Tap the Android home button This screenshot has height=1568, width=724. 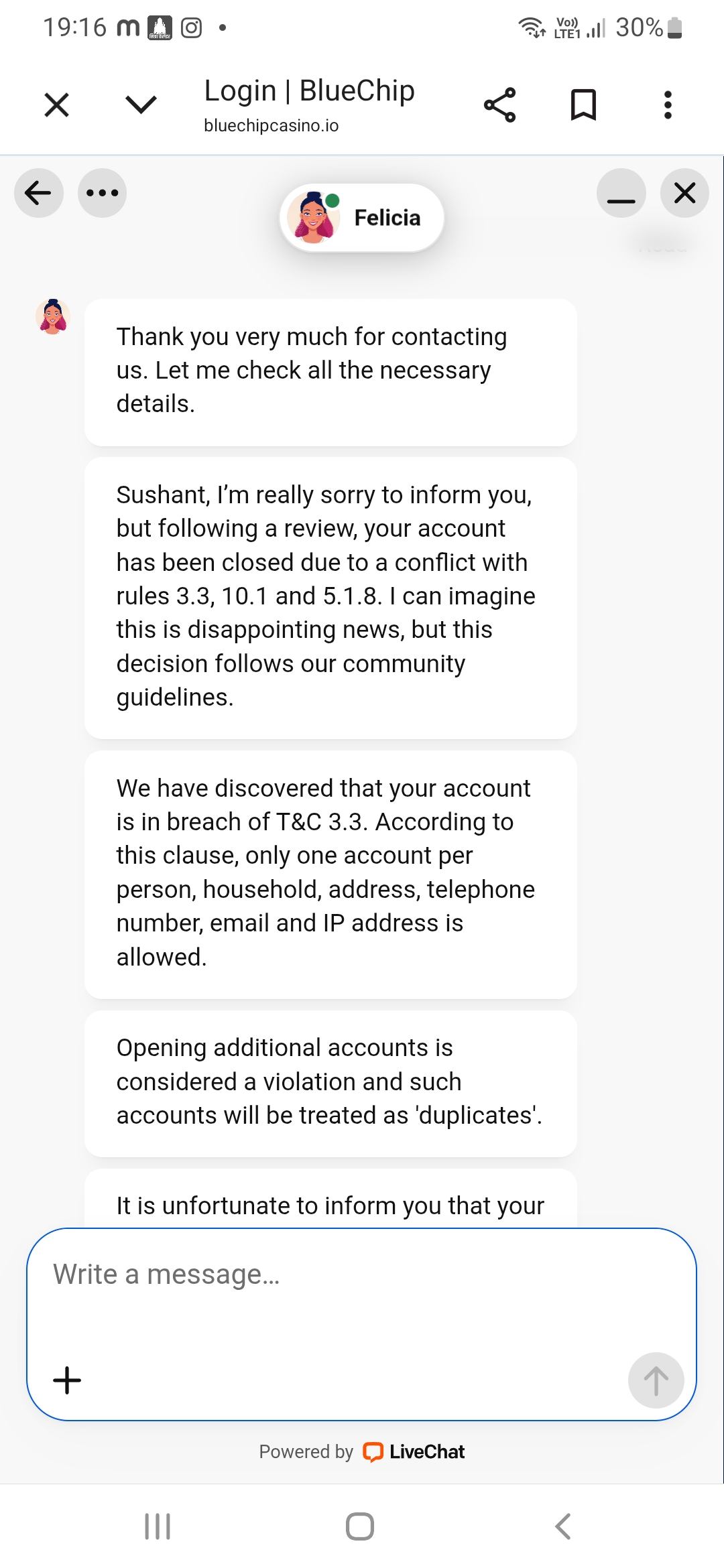coord(360,1526)
